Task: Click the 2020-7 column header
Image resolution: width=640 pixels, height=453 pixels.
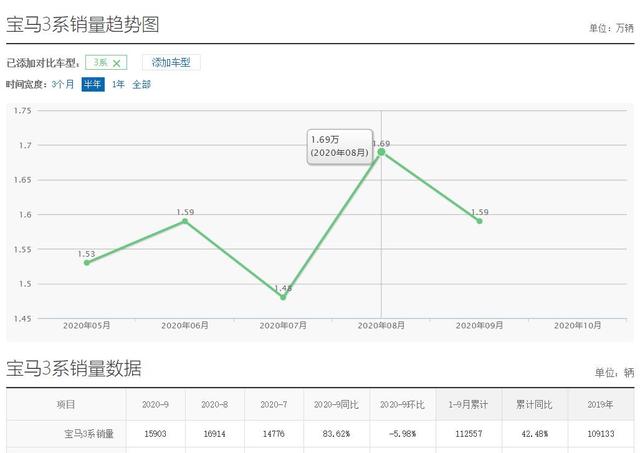Action: coord(273,404)
